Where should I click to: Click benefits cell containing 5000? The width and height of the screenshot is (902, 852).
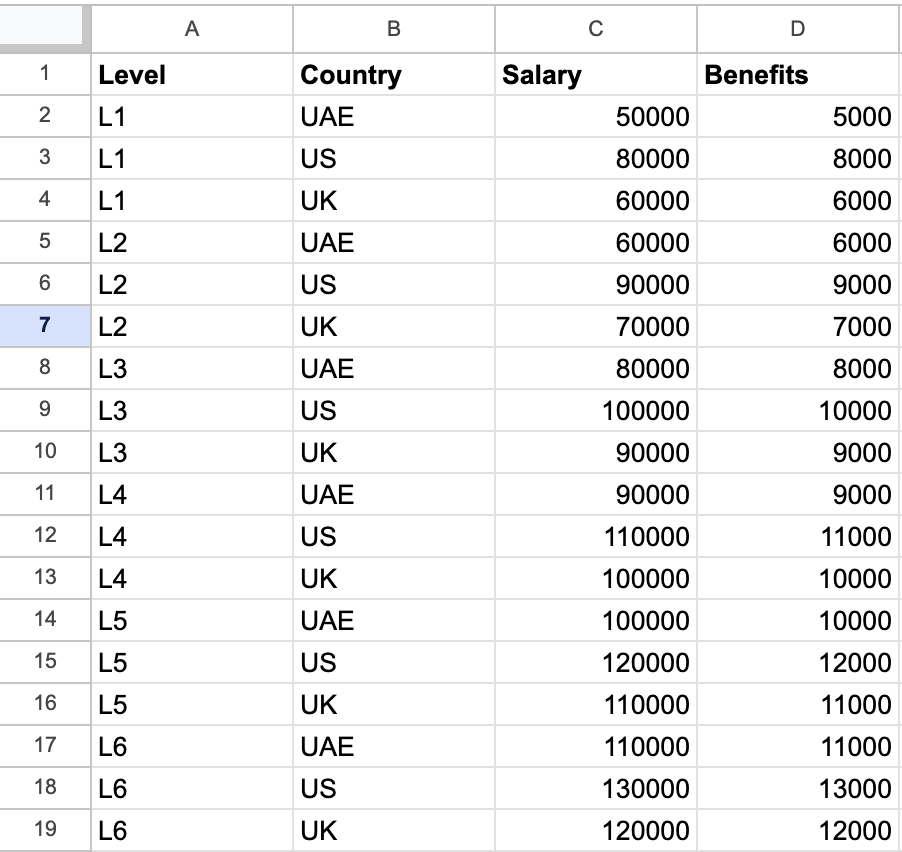pyautogui.click(x=797, y=117)
